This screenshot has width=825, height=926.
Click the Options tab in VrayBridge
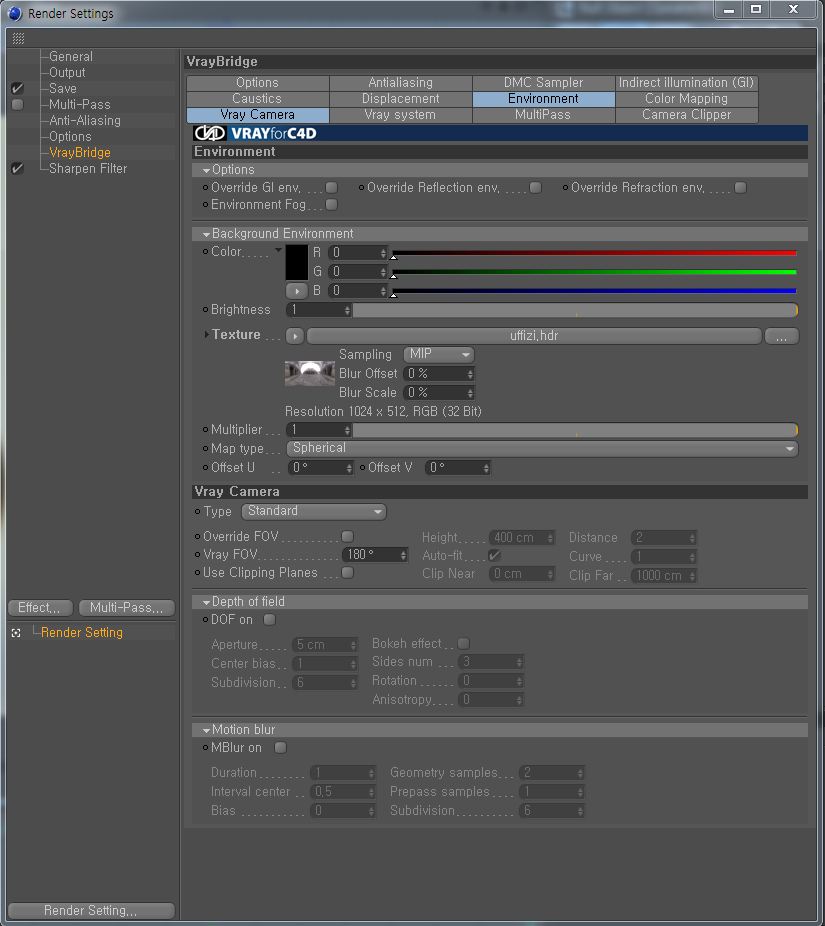point(257,83)
